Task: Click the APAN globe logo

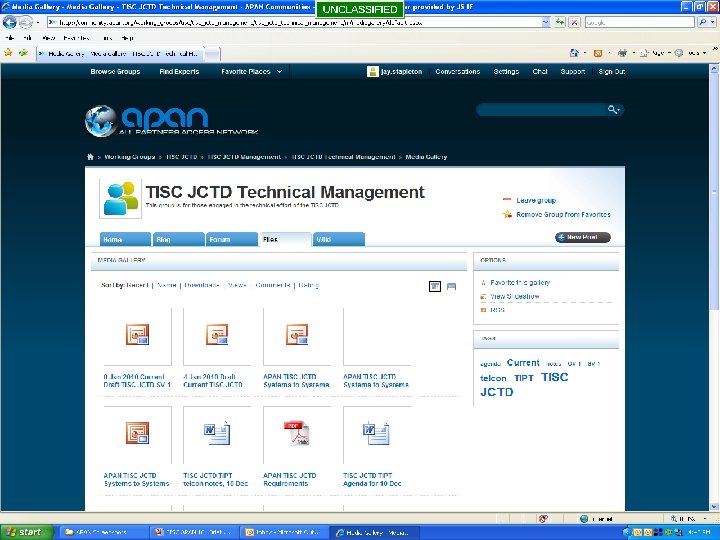Action: pyautogui.click(x=101, y=121)
